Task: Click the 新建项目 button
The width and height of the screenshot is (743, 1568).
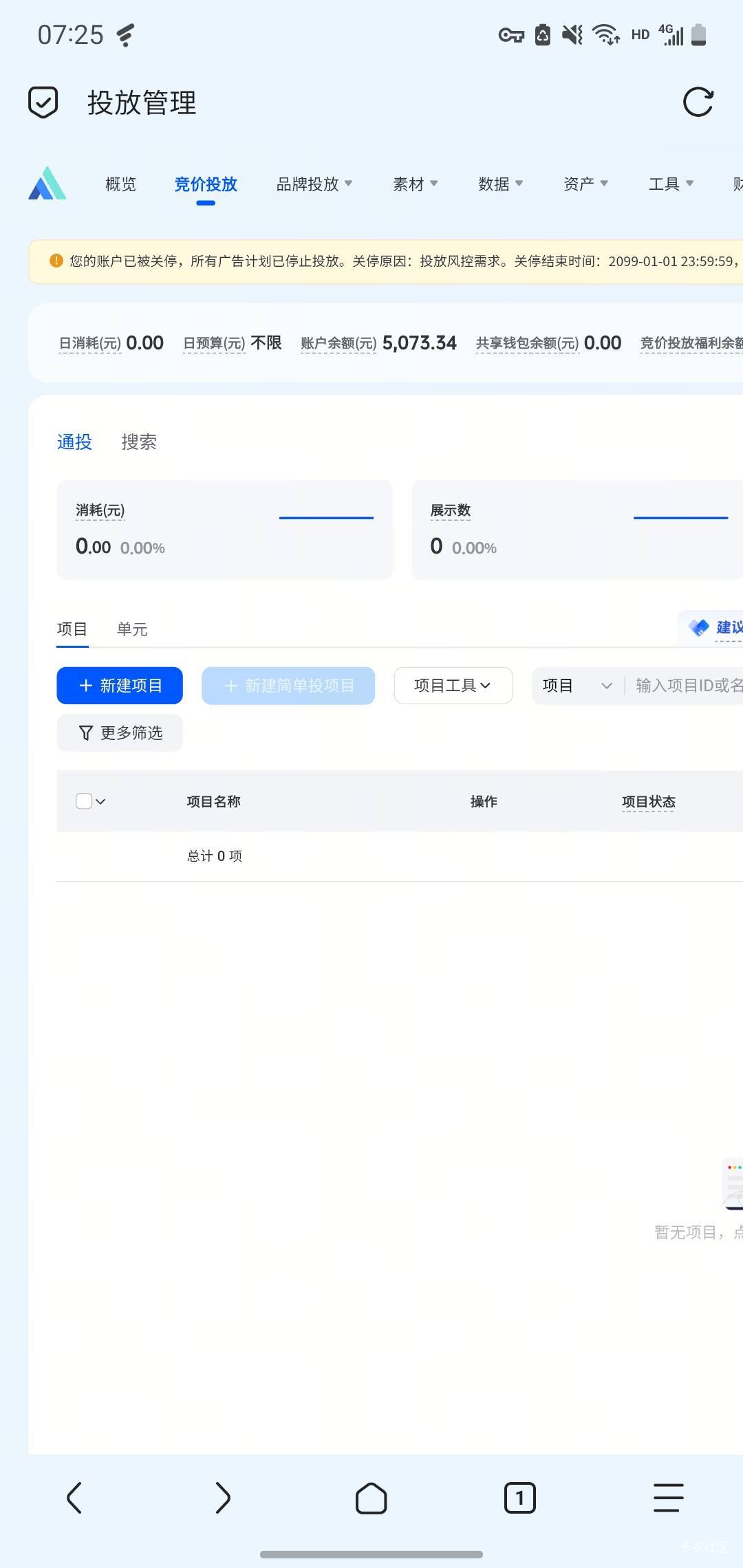Action: tap(120, 686)
